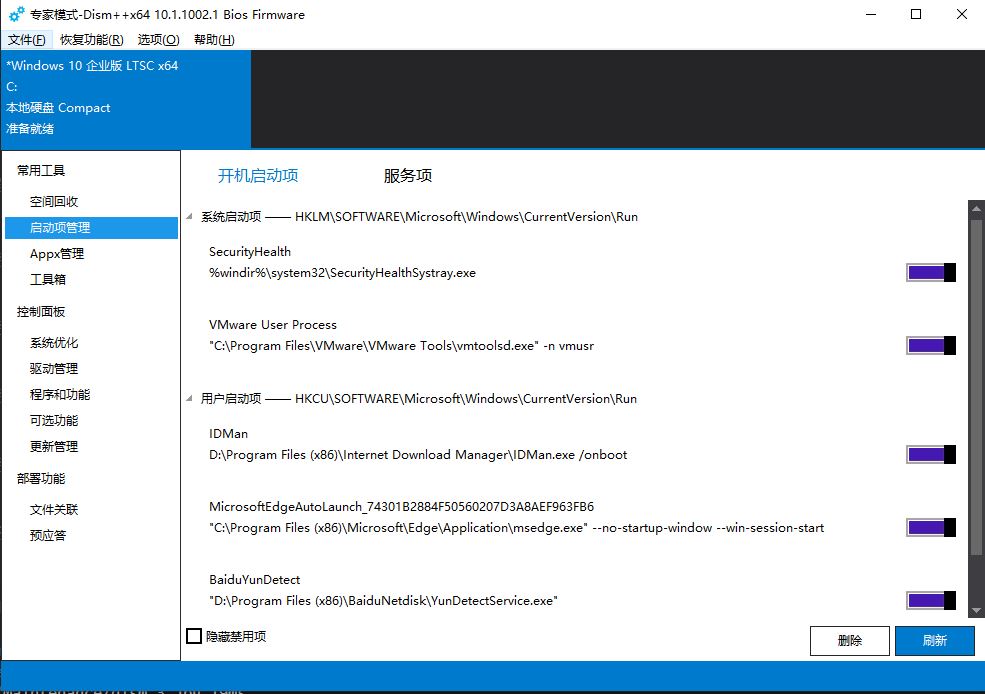
Task: Open the 文件(F) menu
Action: [x=26, y=40]
